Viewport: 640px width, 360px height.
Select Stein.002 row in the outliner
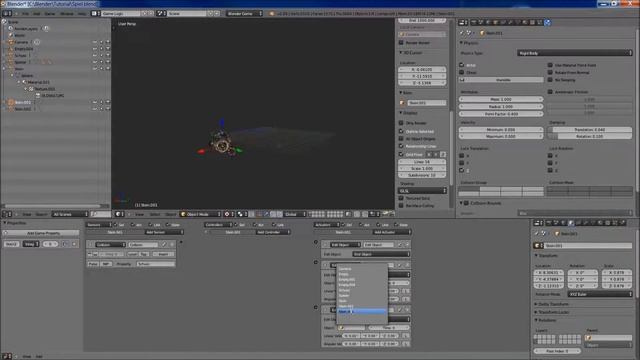pos(23,109)
